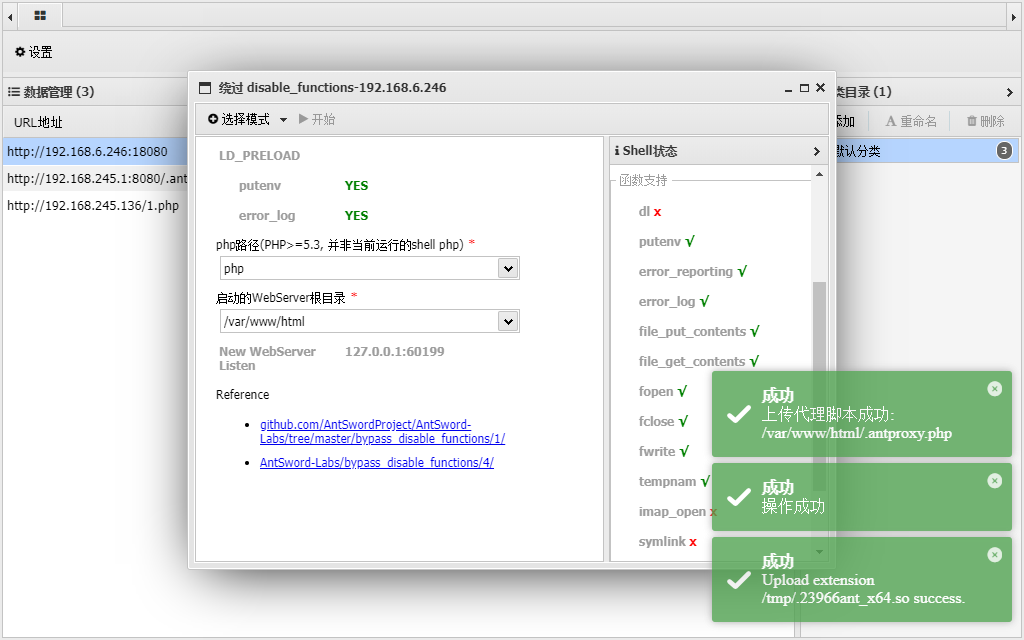Viewport: 1024px width, 640px height.
Task: Close the 操作成功 toast notification
Action: click(x=994, y=481)
